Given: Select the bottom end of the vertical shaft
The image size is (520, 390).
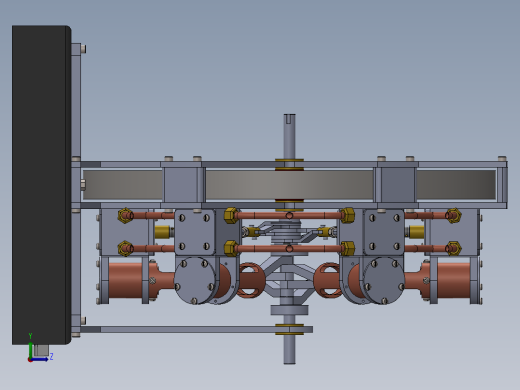Looking at the screenshot, I should coord(289,350).
